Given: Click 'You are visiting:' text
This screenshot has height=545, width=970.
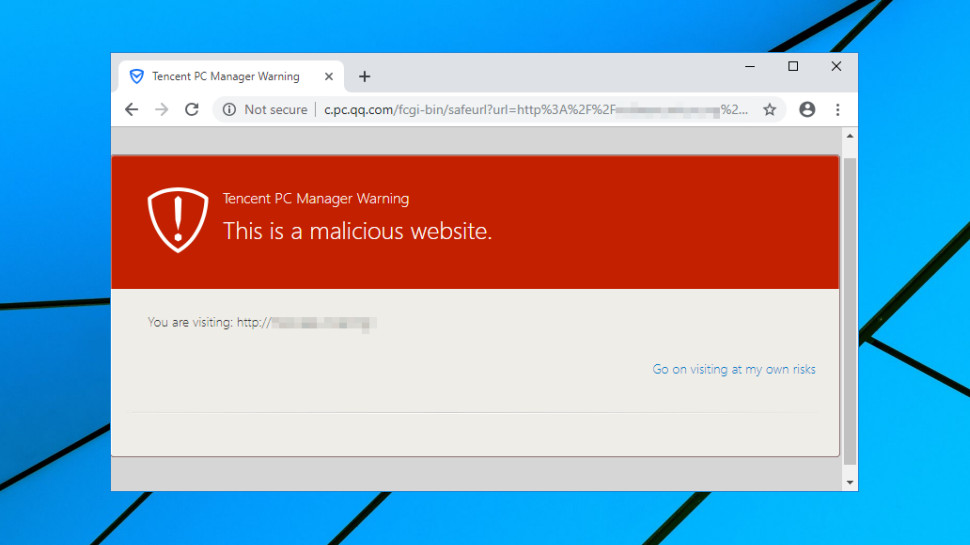Looking at the screenshot, I should (191, 322).
